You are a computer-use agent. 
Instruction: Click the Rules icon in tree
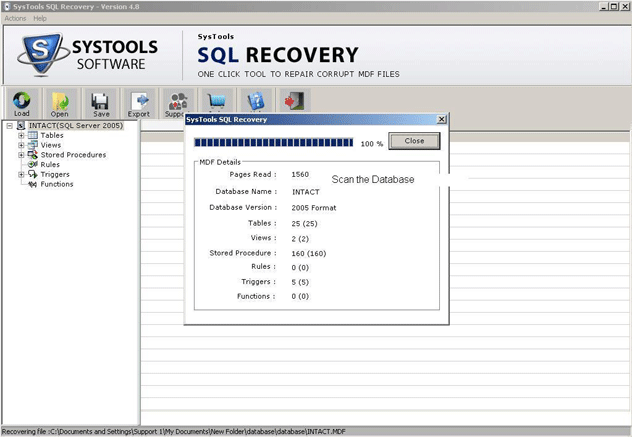(33, 164)
